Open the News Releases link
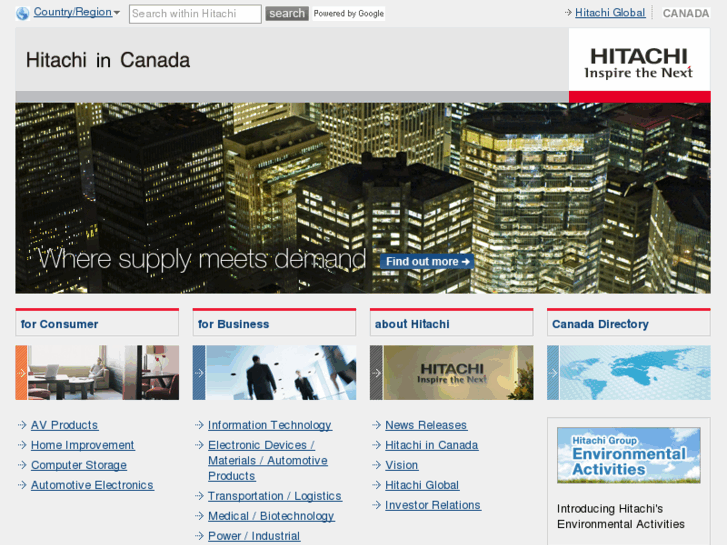The height and width of the screenshot is (545, 727). click(x=426, y=425)
